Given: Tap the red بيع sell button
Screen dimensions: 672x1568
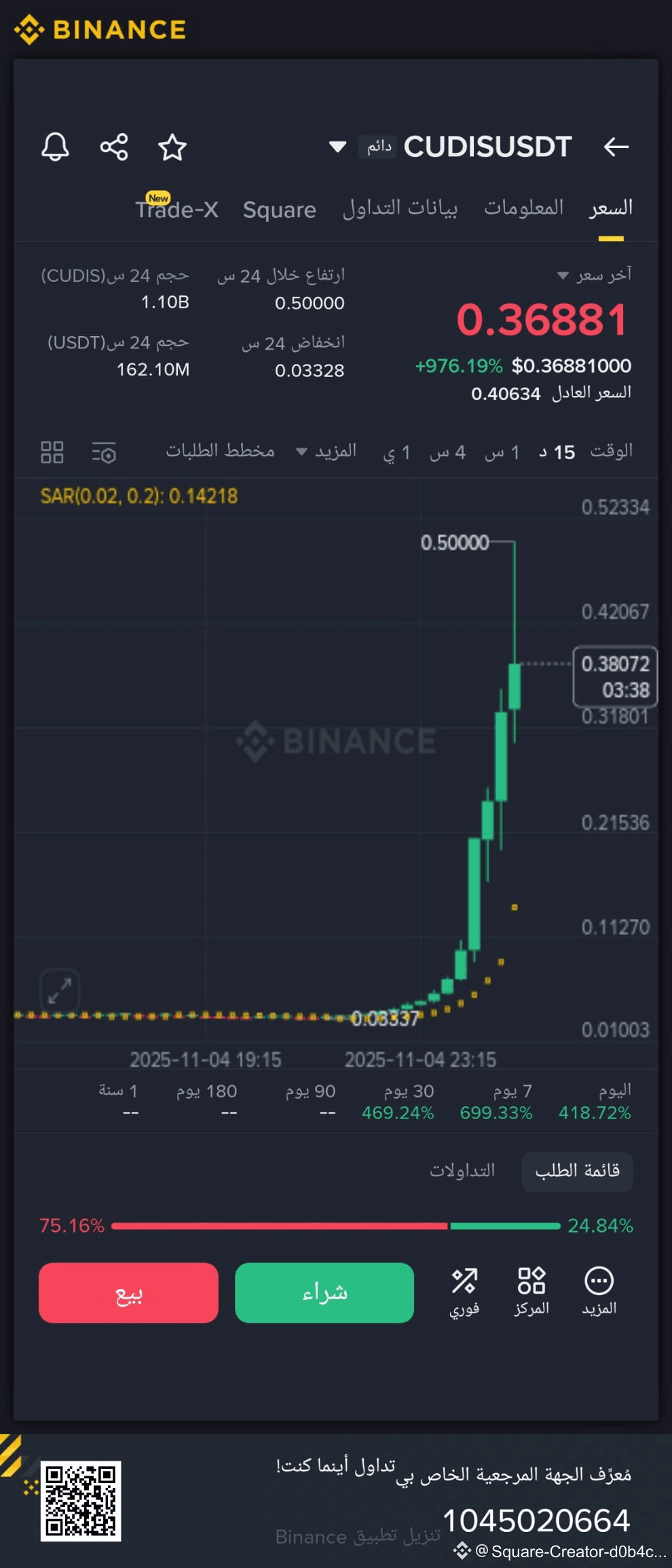Looking at the screenshot, I should [x=128, y=1292].
